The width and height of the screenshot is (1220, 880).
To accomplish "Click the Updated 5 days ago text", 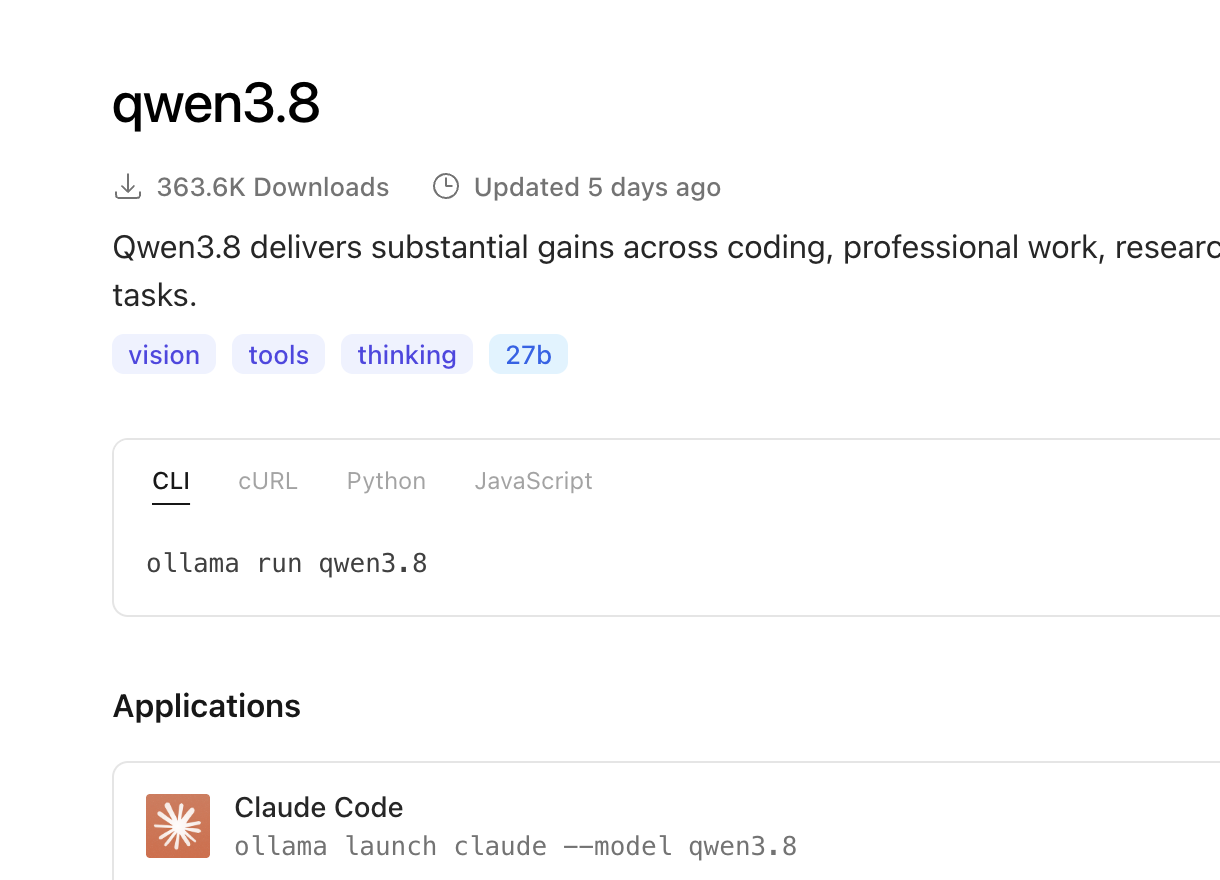I will (597, 187).
